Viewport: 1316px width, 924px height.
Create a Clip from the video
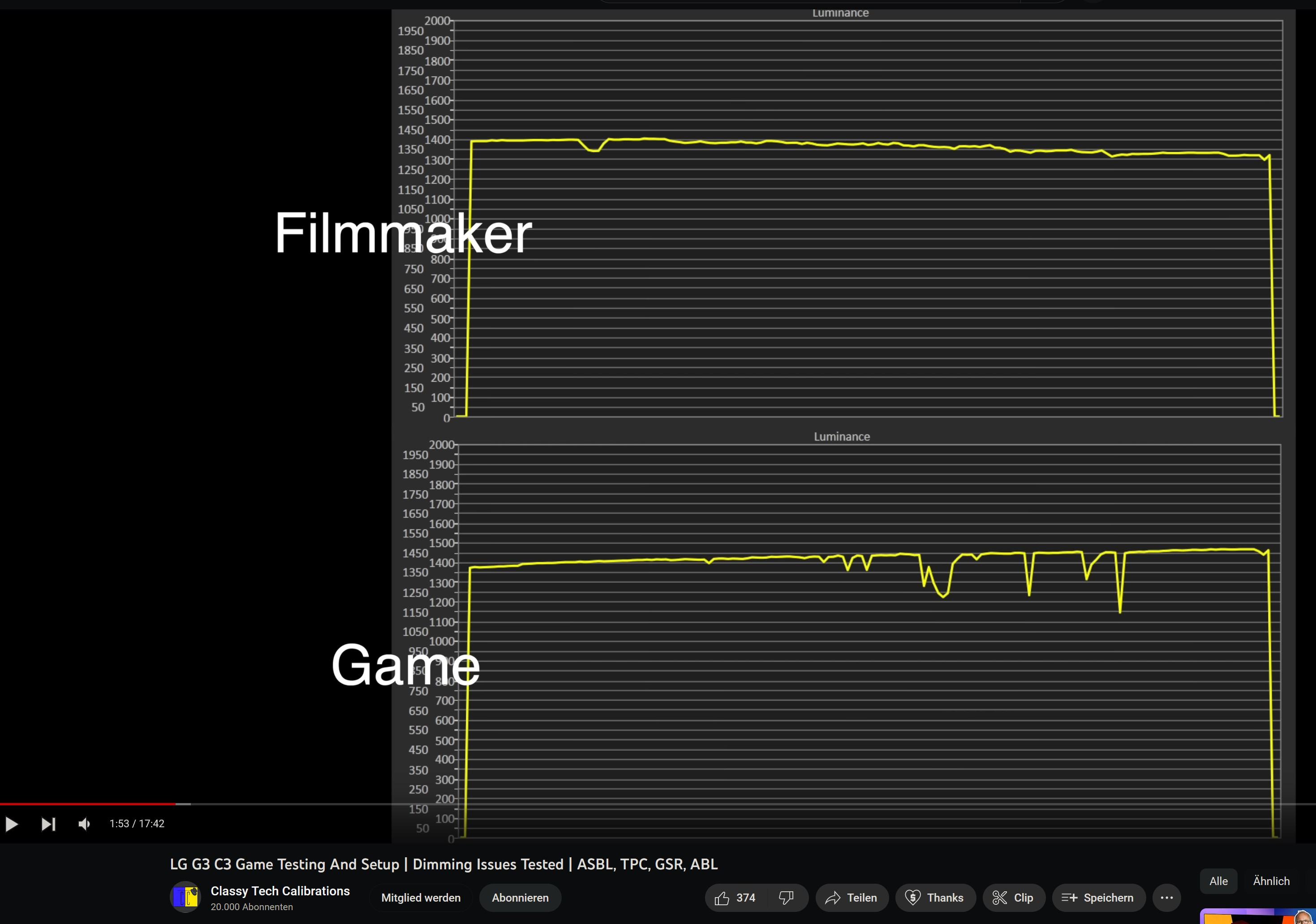pos(1014,898)
